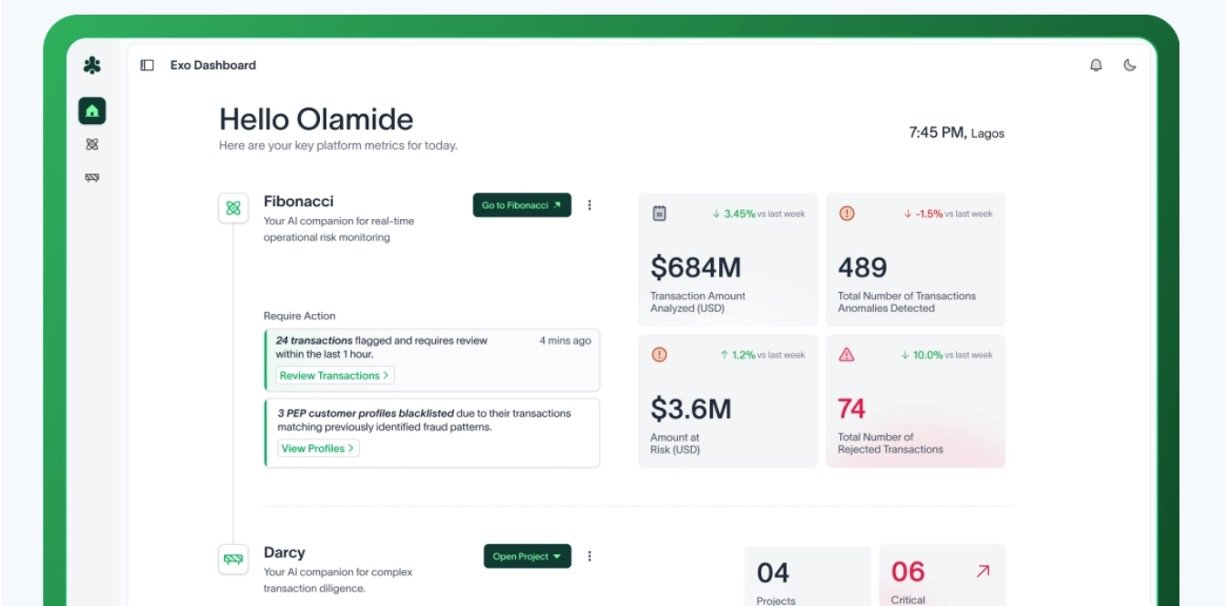Viewport: 1226px width, 606px height.
Task: Click the calendar icon on $684M card
Action: click(659, 213)
